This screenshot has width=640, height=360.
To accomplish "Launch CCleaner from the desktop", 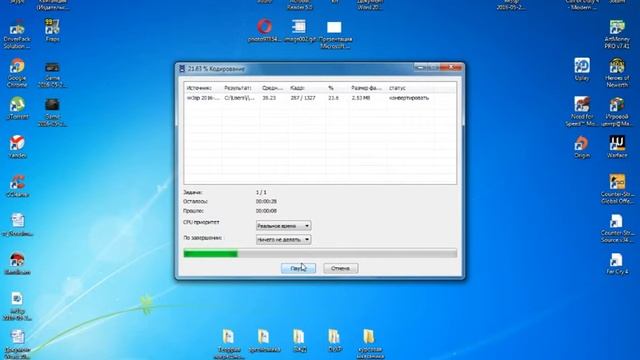I will (17, 186).
